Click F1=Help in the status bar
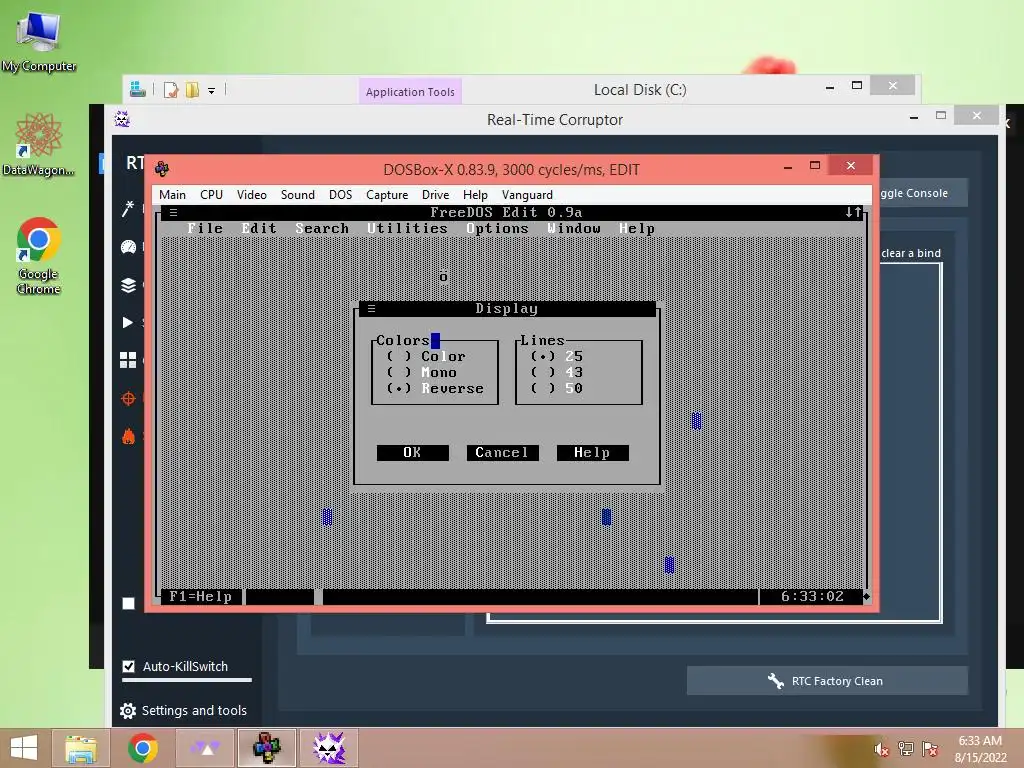1024x768 pixels. pos(200,596)
